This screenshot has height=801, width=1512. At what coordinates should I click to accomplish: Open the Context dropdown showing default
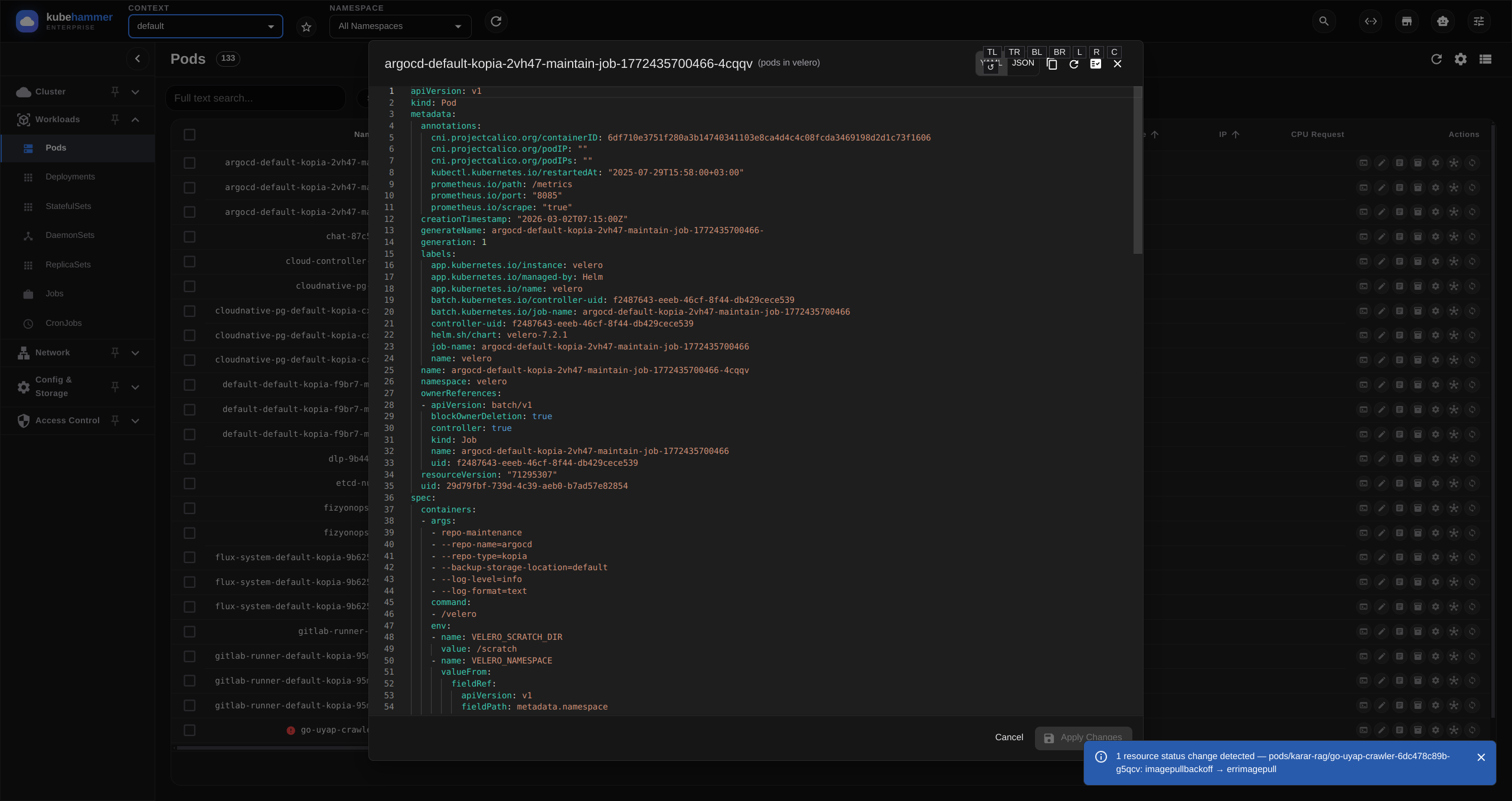coord(205,27)
